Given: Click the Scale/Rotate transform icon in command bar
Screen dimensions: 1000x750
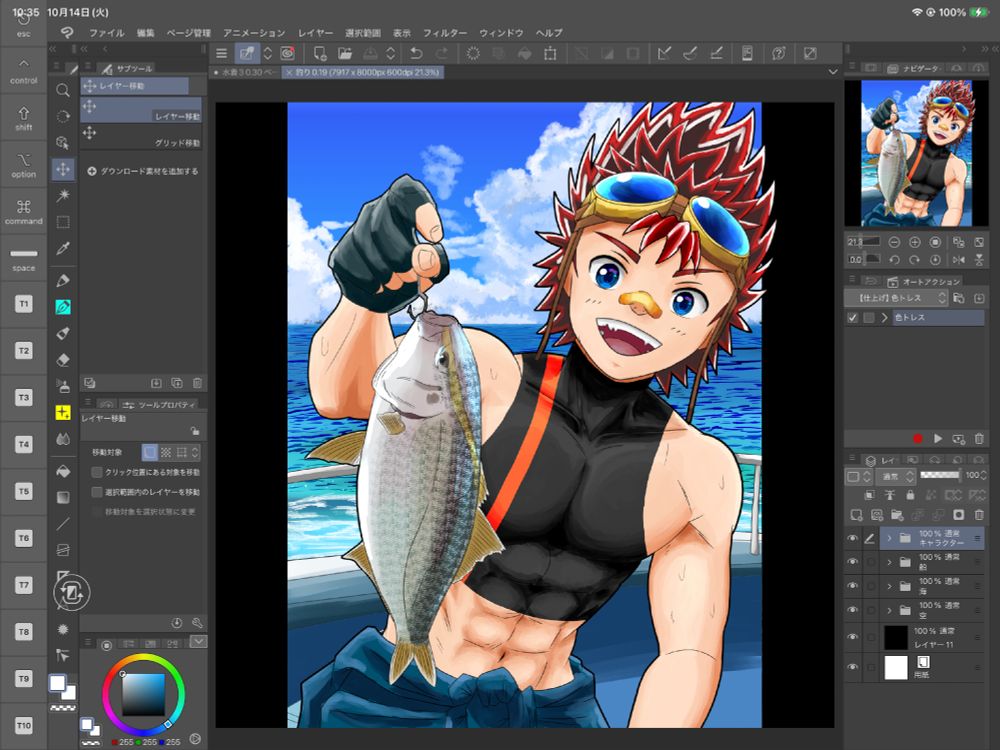Looking at the screenshot, I should pyautogui.click(x=550, y=54).
